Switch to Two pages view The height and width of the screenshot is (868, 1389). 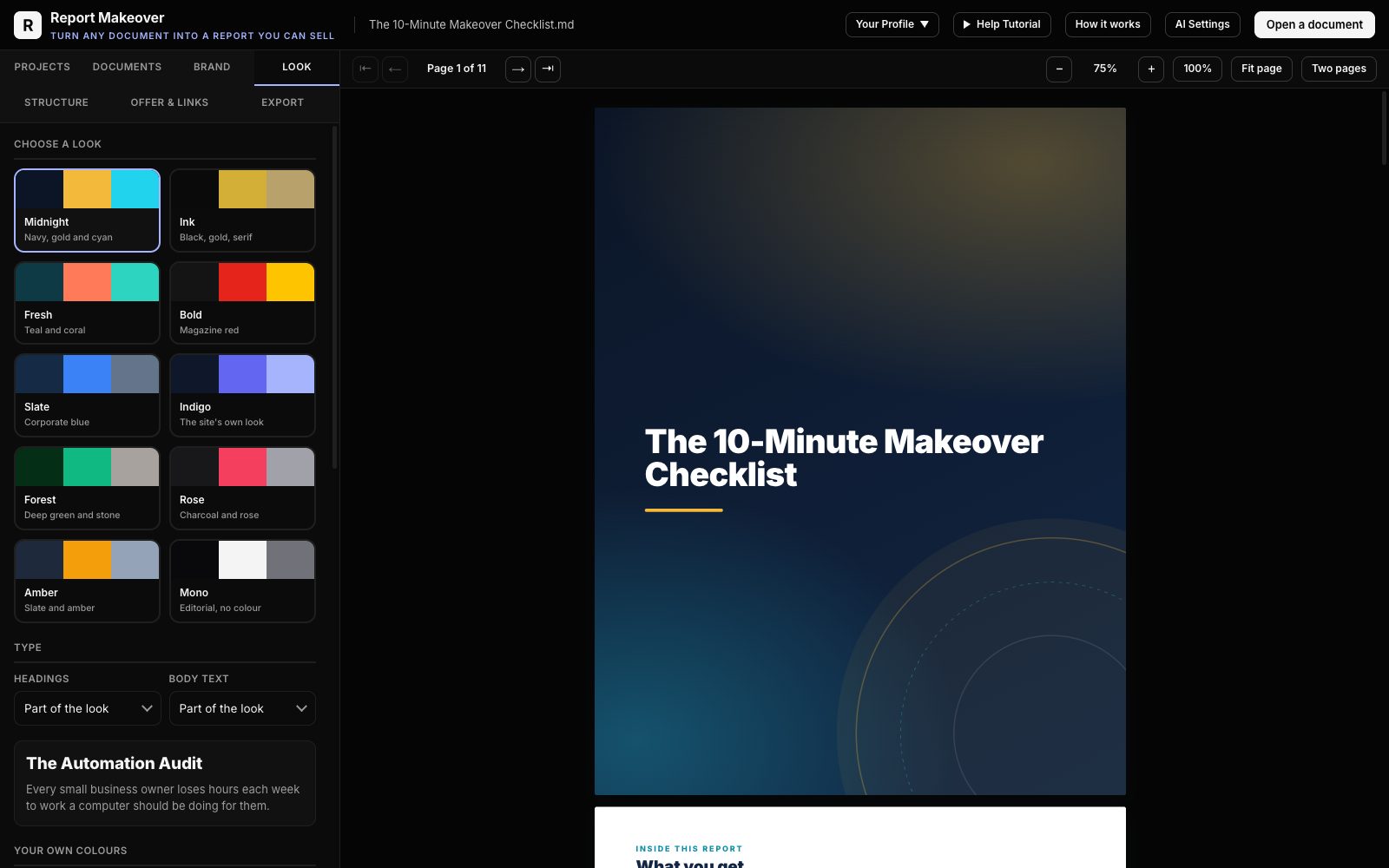(1339, 69)
